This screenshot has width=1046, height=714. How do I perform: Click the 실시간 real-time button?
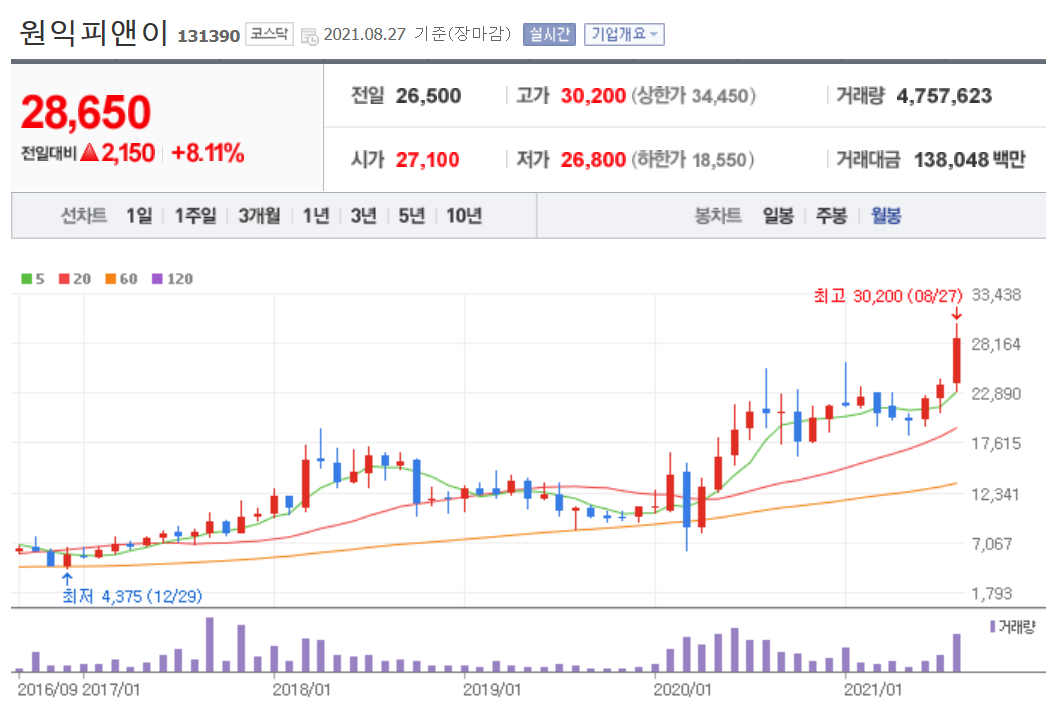[x=549, y=34]
